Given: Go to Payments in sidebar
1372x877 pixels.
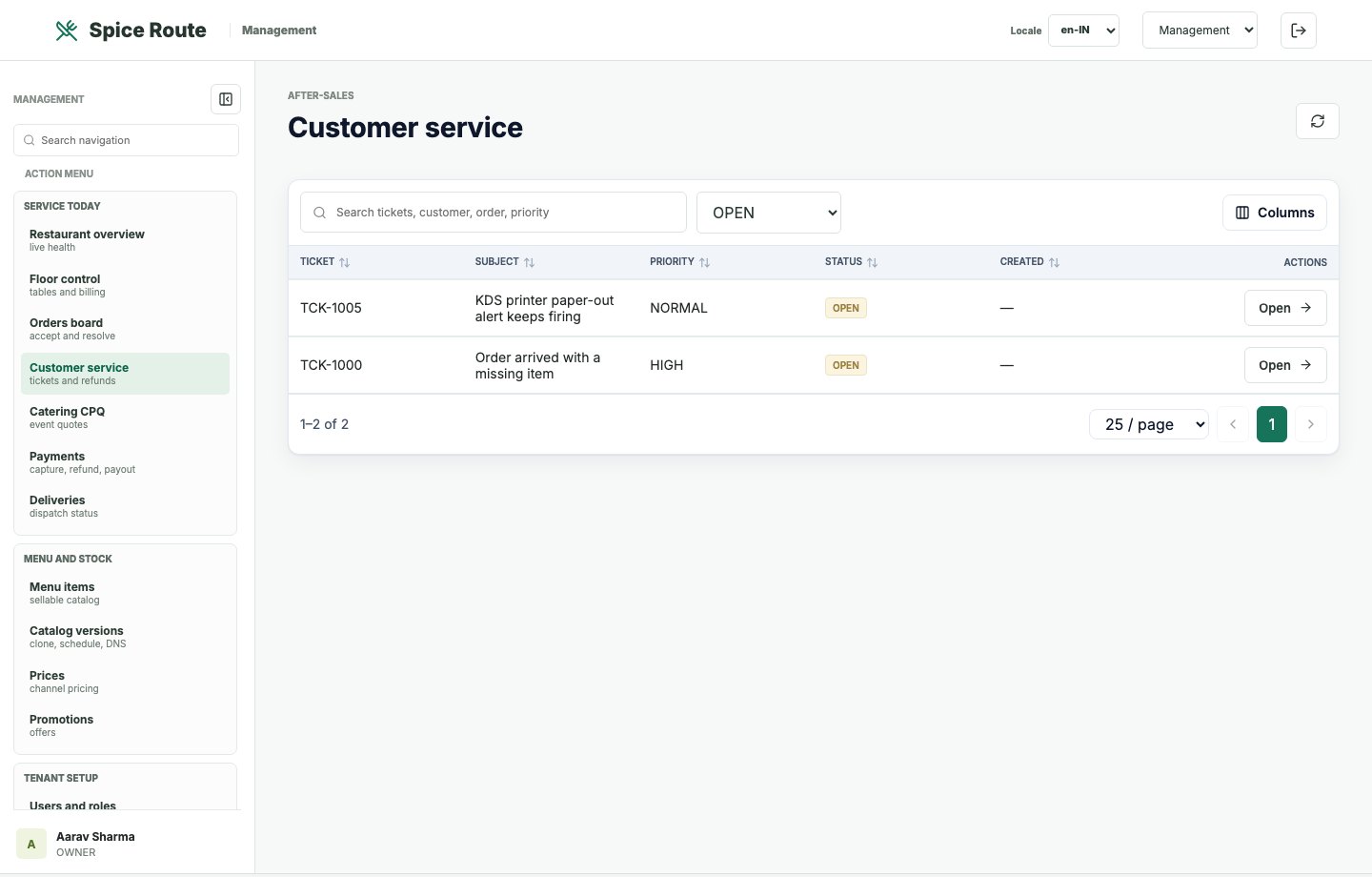Looking at the screenshot, I should point(125,462).
